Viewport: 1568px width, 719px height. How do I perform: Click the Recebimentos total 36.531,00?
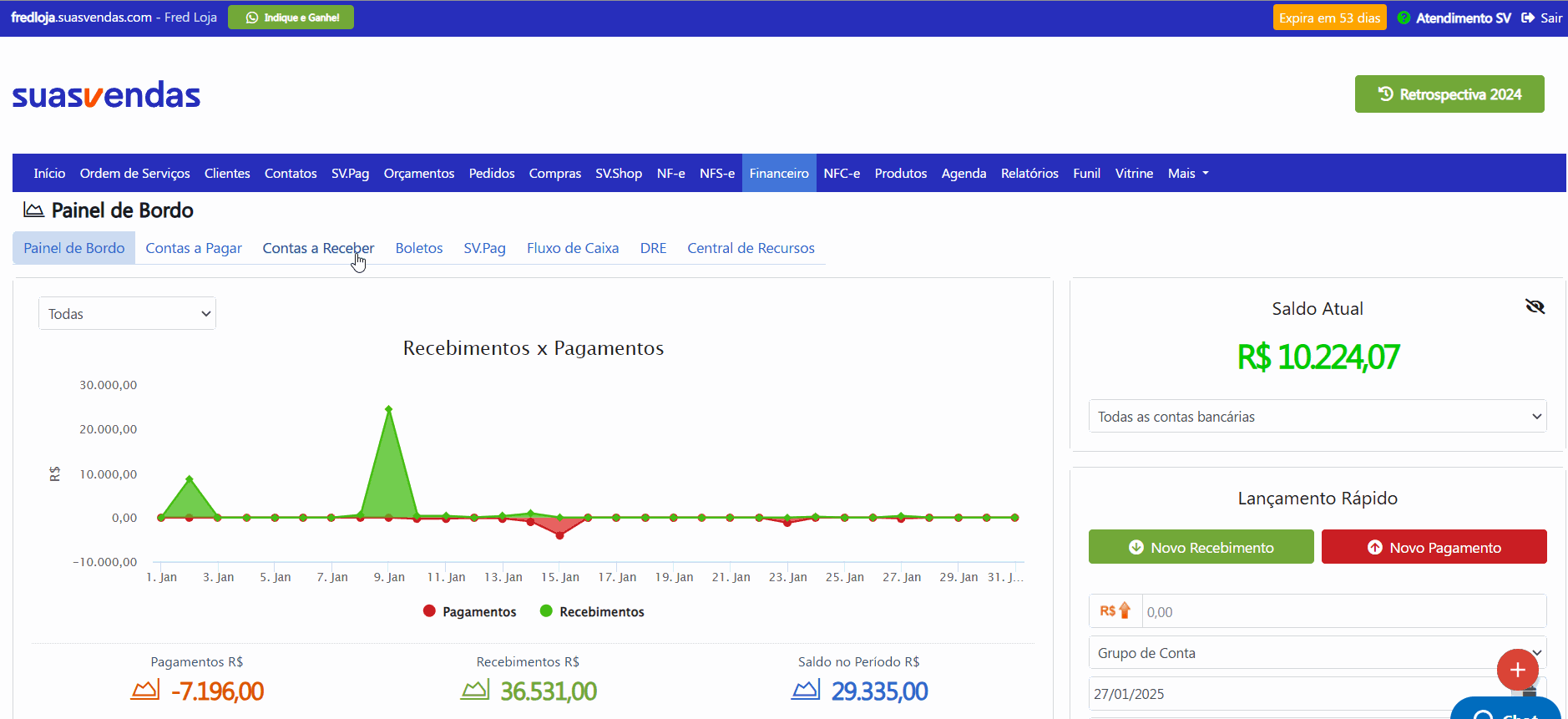549,691
